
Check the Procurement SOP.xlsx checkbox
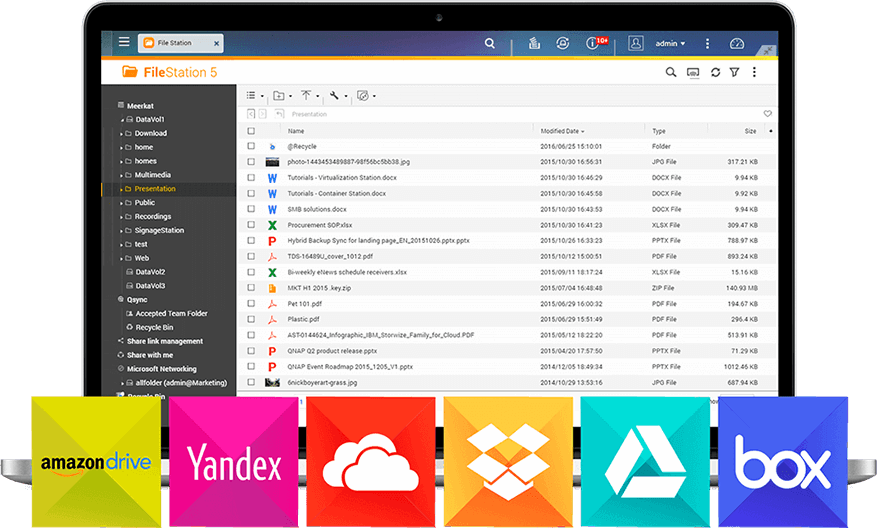(251, 224)
